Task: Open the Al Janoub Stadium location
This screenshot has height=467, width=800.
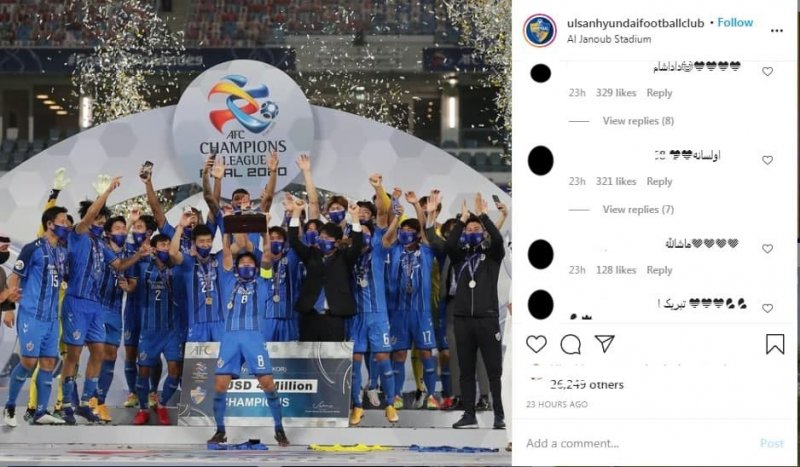Action: (x=609, y=39)
